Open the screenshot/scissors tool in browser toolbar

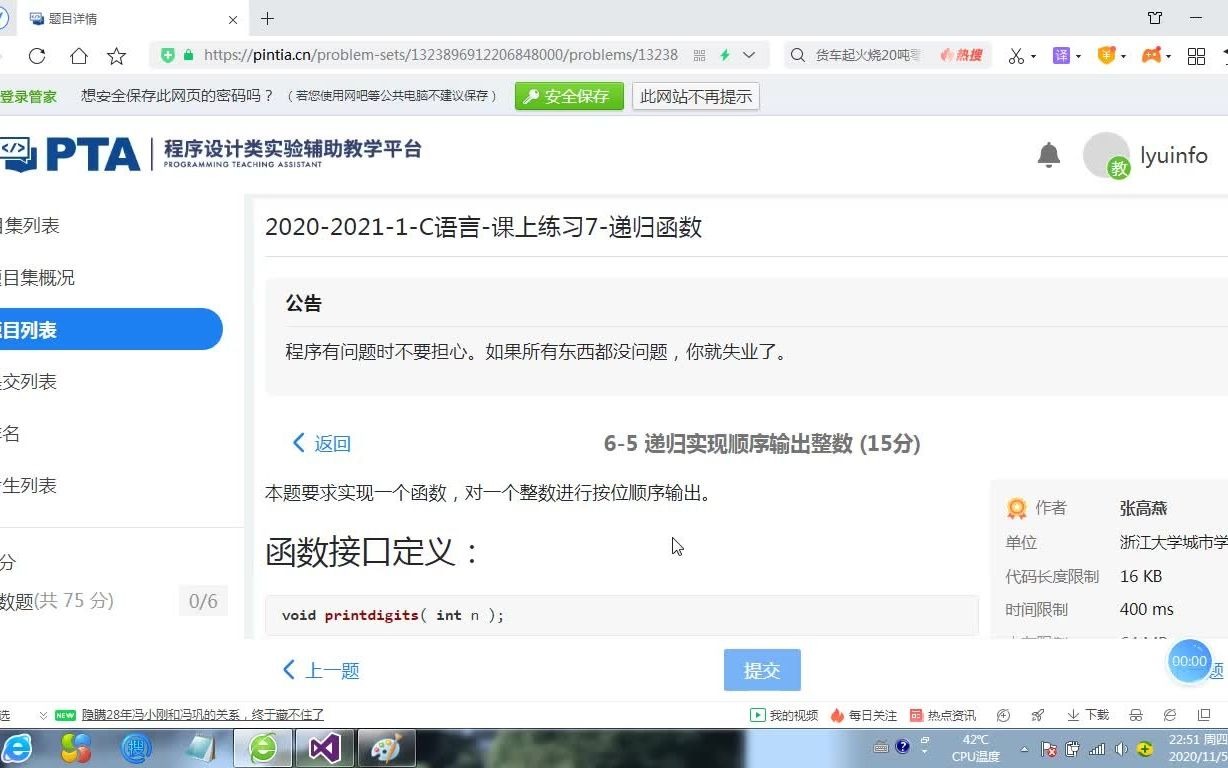pos(1017,55)
